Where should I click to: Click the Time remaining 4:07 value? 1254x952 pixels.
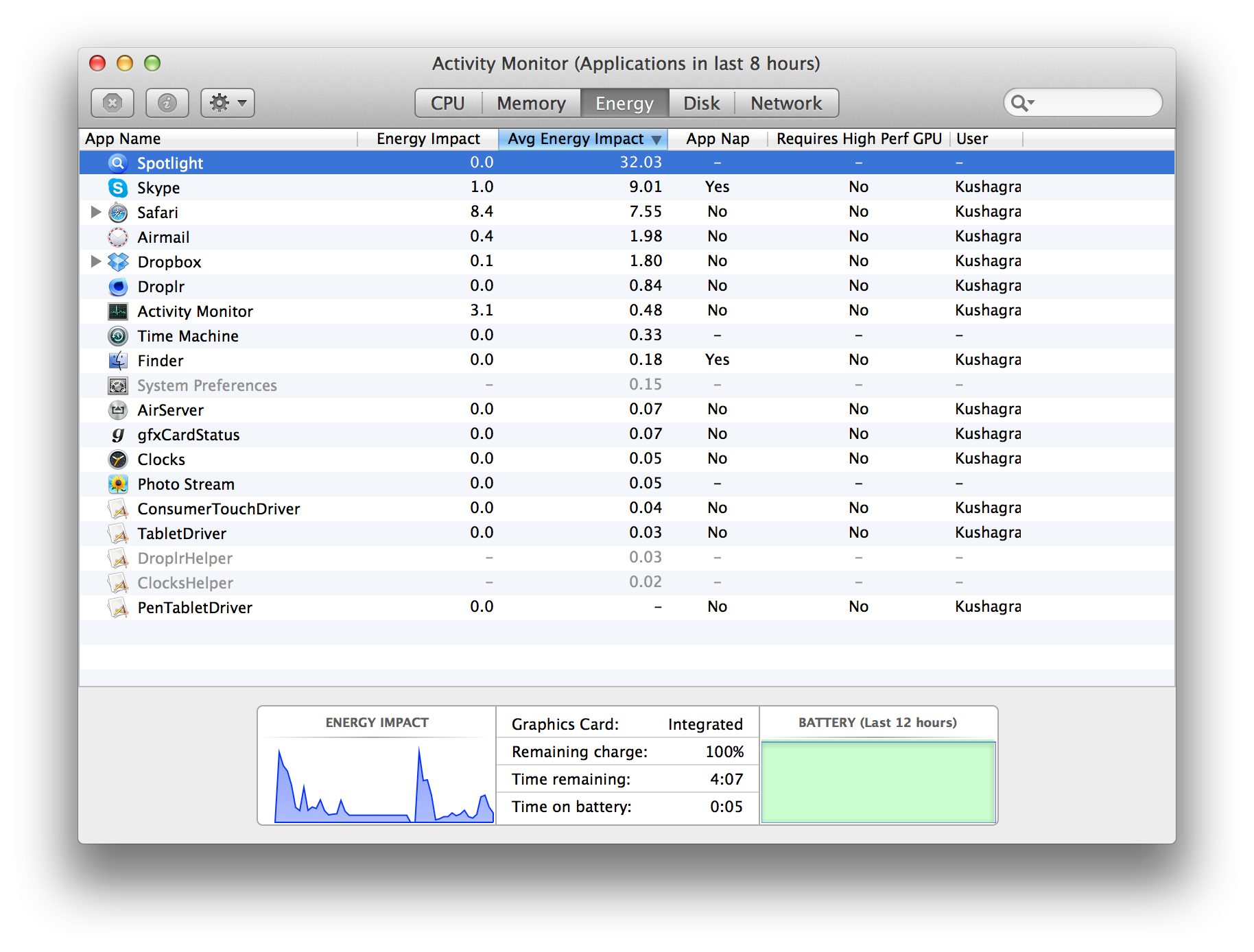[726, 779]
